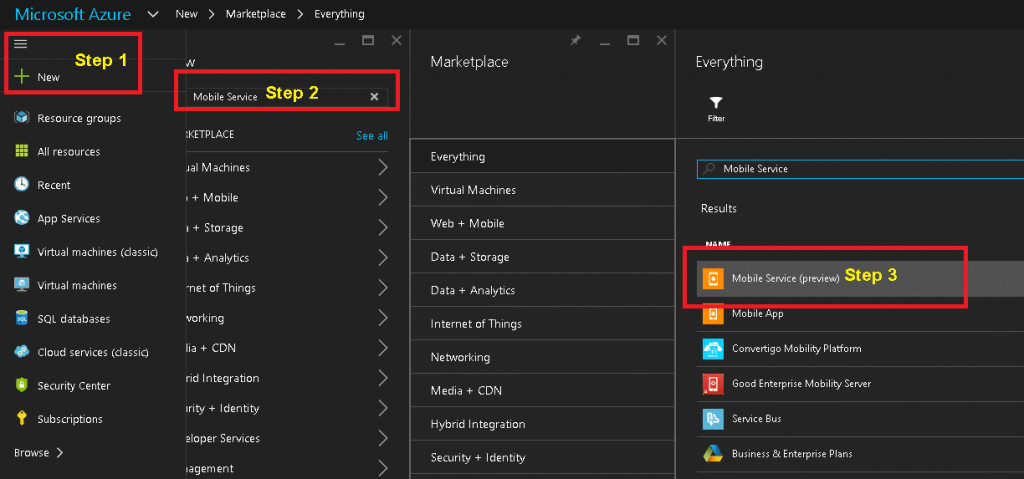Pin the Marketplace blade
This screenshot has width=1024, height=479.
pyautogui.click(x=575, y=41)
